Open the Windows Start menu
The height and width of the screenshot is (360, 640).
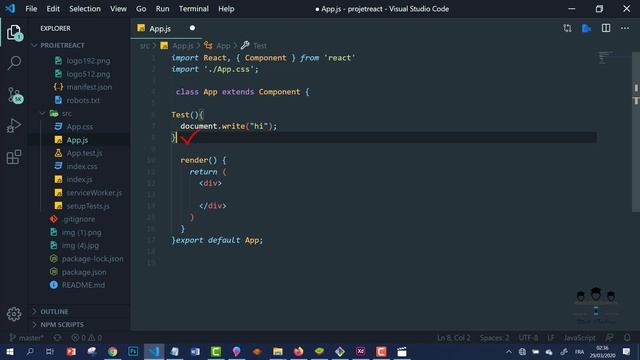pyautogui.click(x=10, y=351)
